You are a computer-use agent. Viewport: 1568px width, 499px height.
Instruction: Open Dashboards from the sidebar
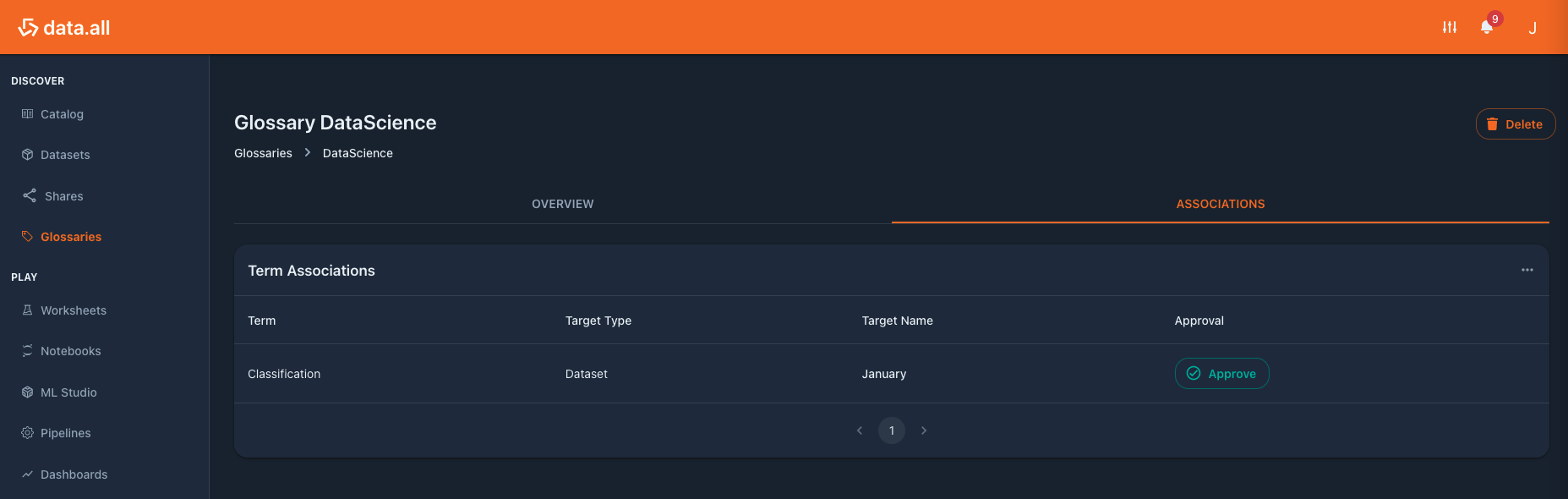coord(74,474)
